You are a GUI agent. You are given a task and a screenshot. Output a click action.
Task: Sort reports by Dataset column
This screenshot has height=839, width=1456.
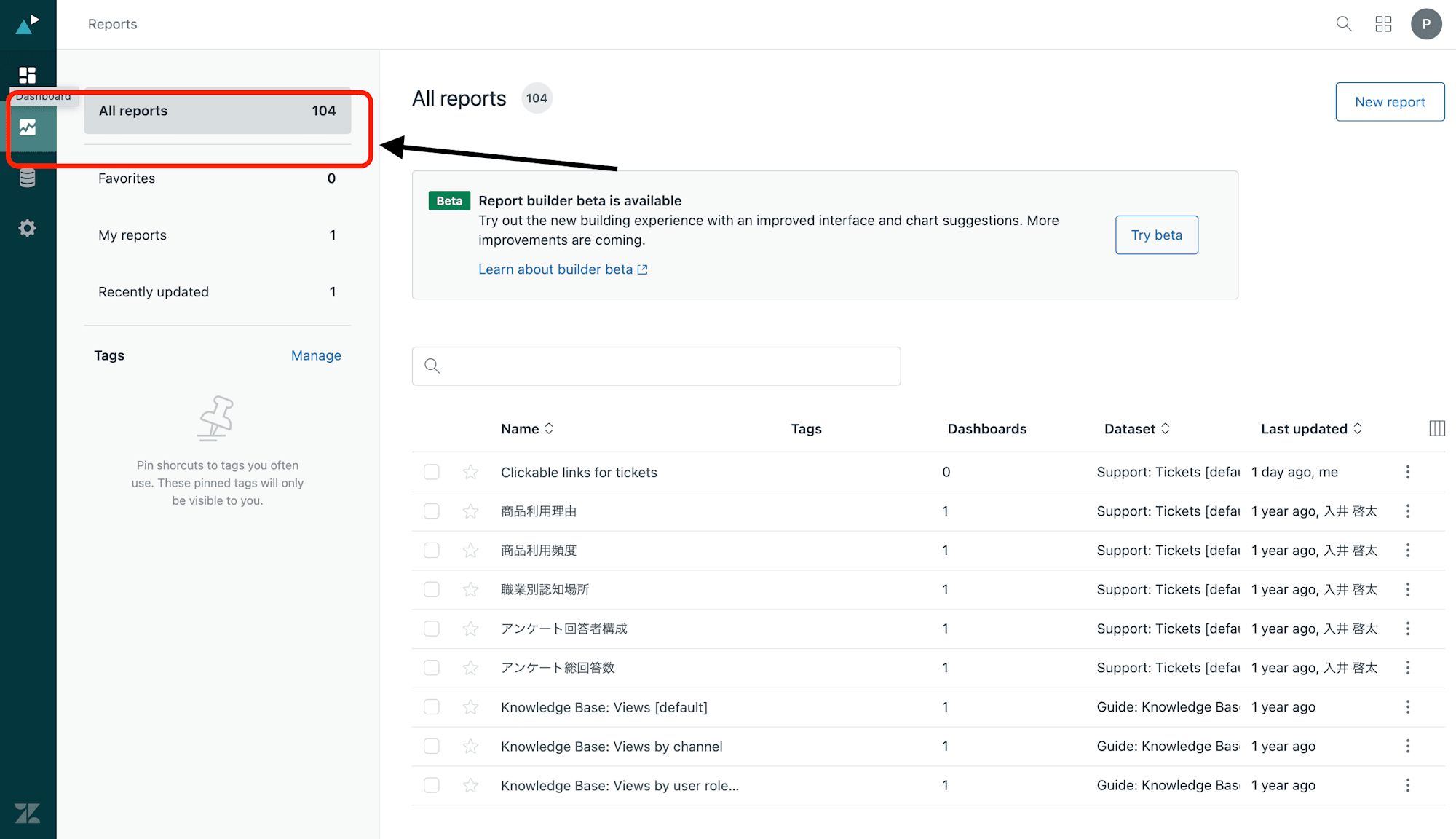tap(1137, 429)
